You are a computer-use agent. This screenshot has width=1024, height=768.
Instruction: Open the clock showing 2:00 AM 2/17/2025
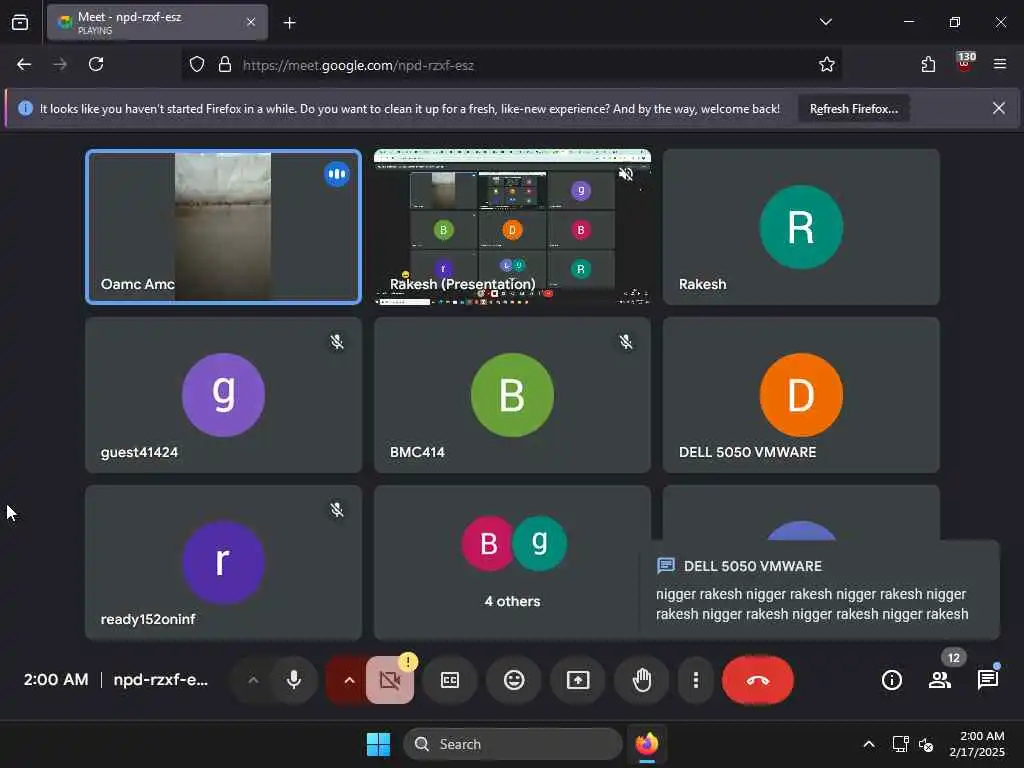click(977, 744)
